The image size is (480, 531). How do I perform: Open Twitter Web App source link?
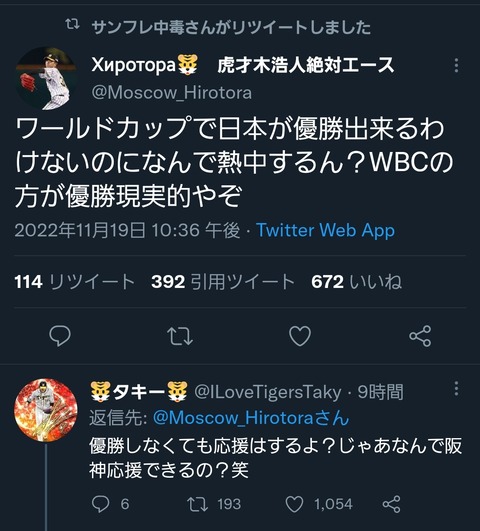[325, 231]
